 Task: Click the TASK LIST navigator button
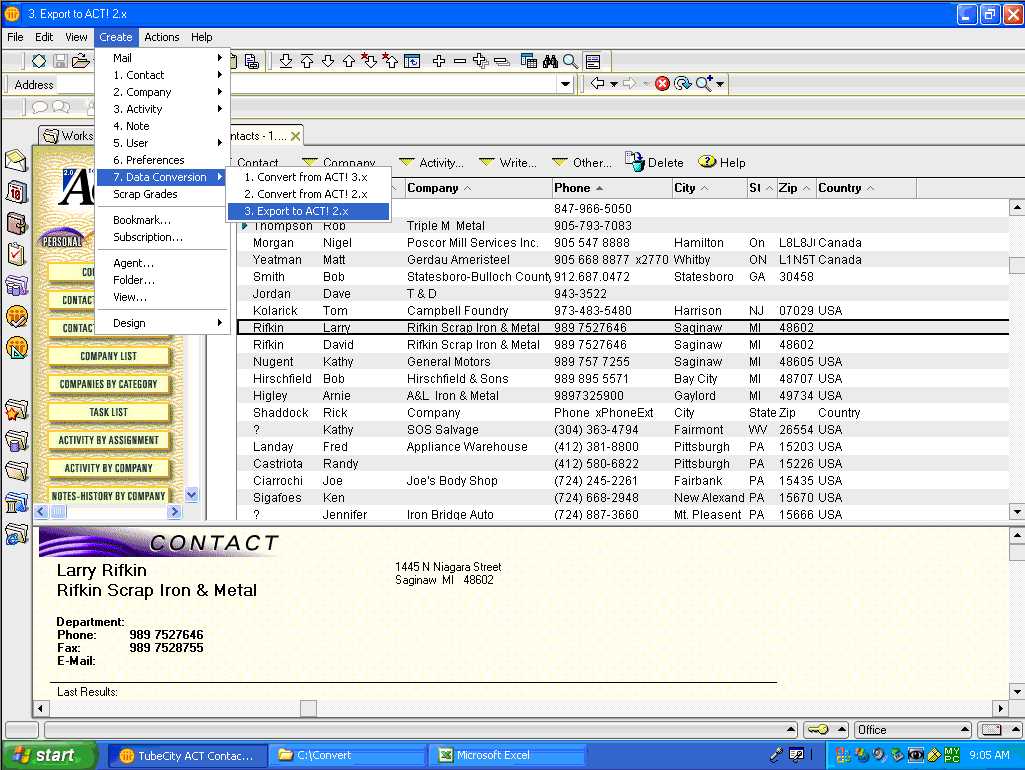point(109,412)
